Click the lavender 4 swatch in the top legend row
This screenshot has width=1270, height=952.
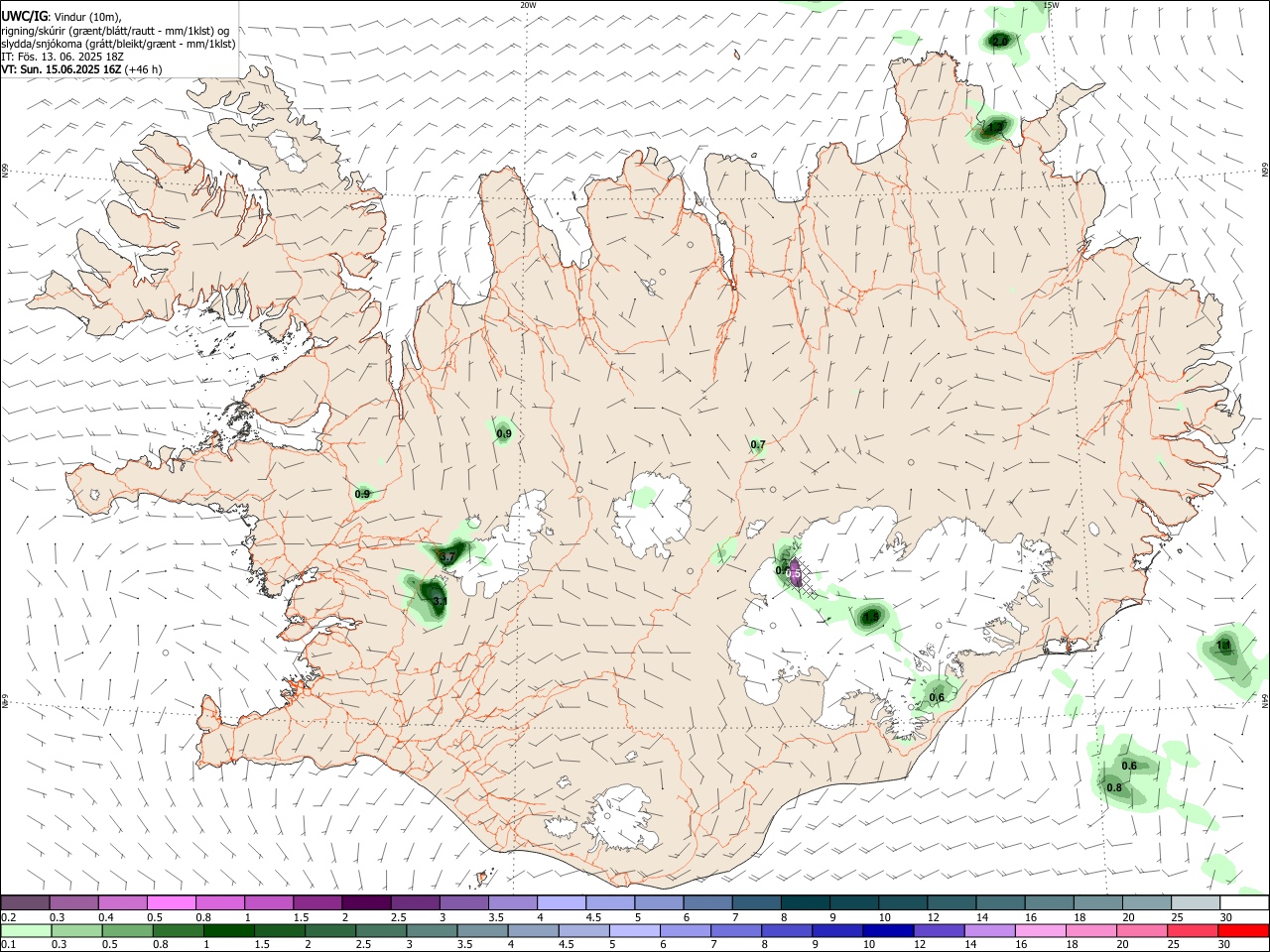tap(561, 902)
